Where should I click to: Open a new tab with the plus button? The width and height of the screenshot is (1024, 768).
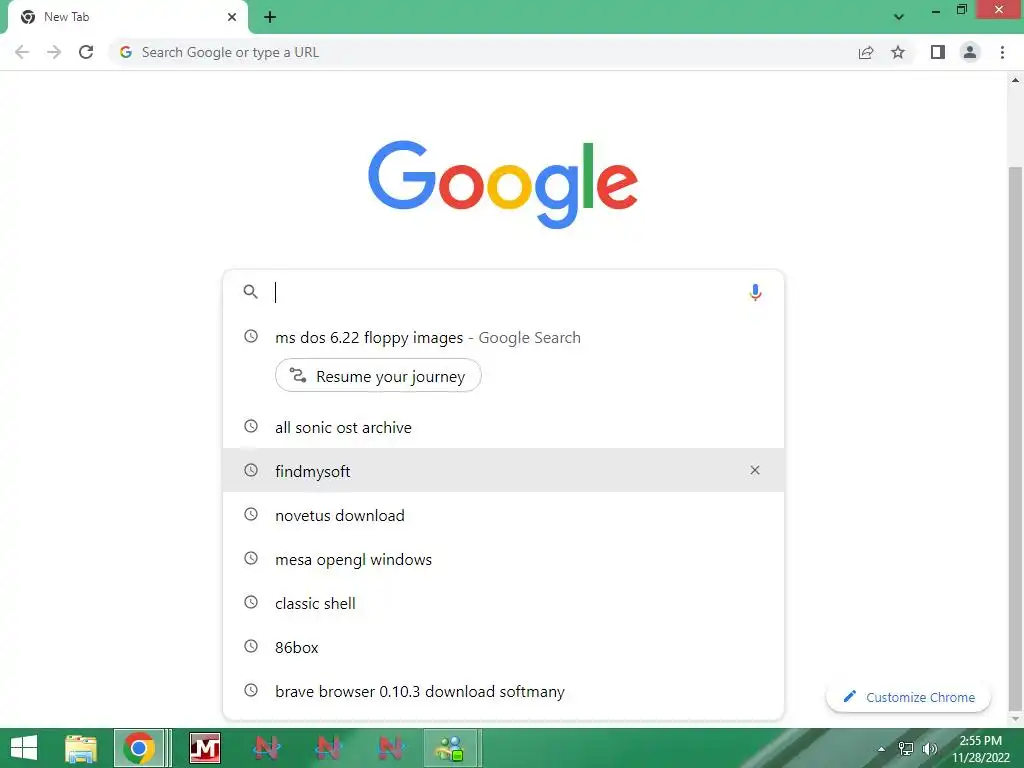tap(270, 17)
